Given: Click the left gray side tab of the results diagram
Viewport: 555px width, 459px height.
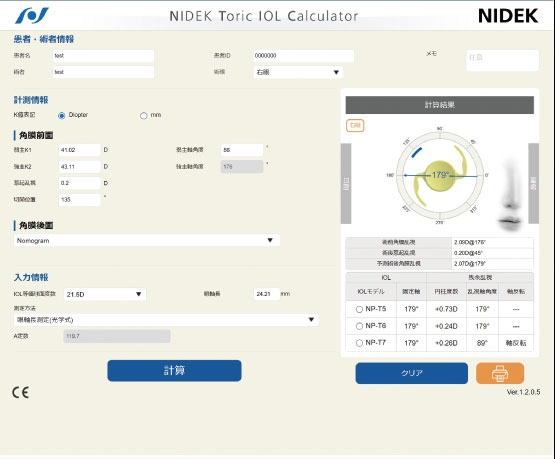Looking at the screenshot, I should coord(346,183).
